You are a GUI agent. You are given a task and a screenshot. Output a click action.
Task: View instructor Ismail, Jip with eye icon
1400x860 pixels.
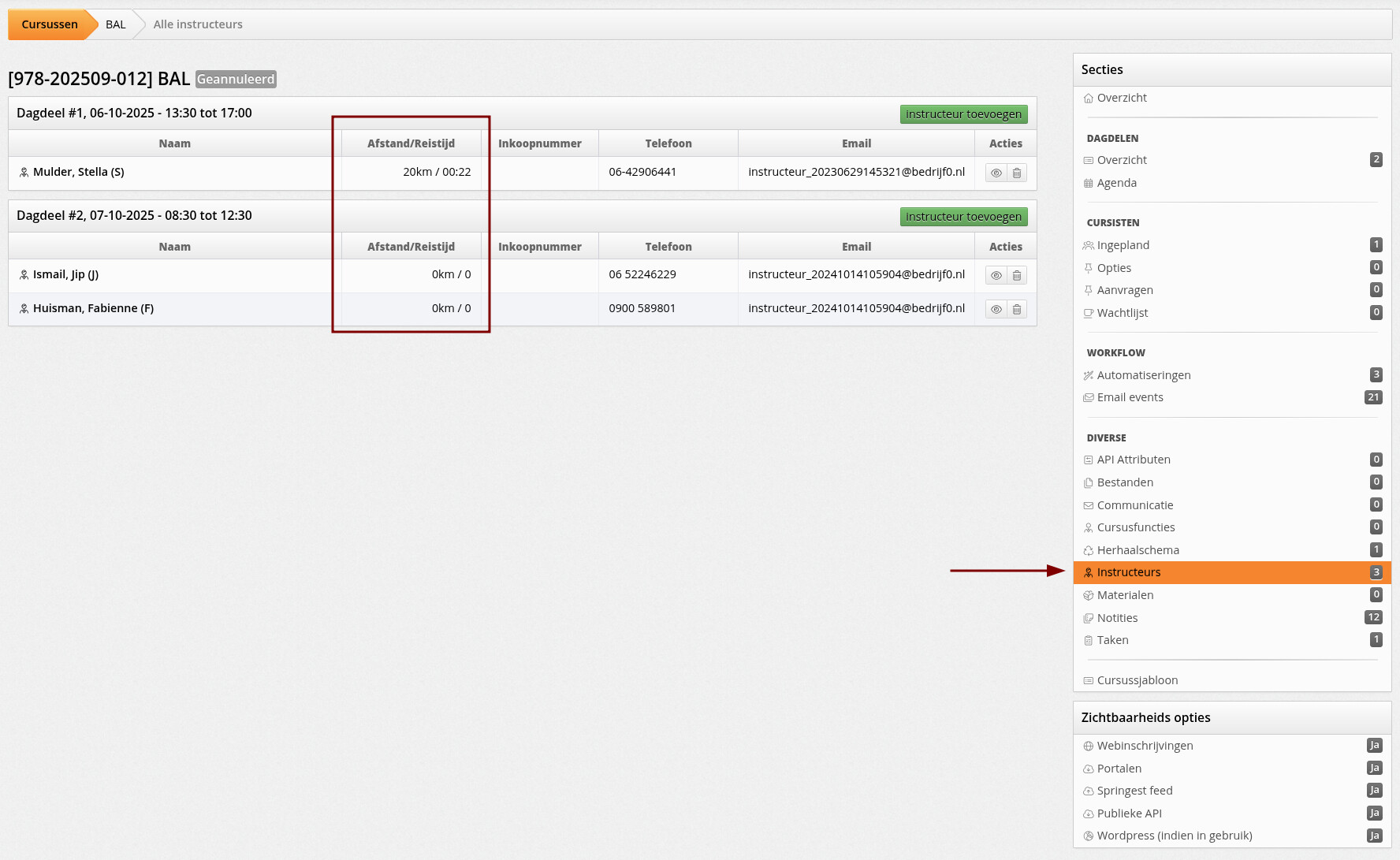click(996, 276)
